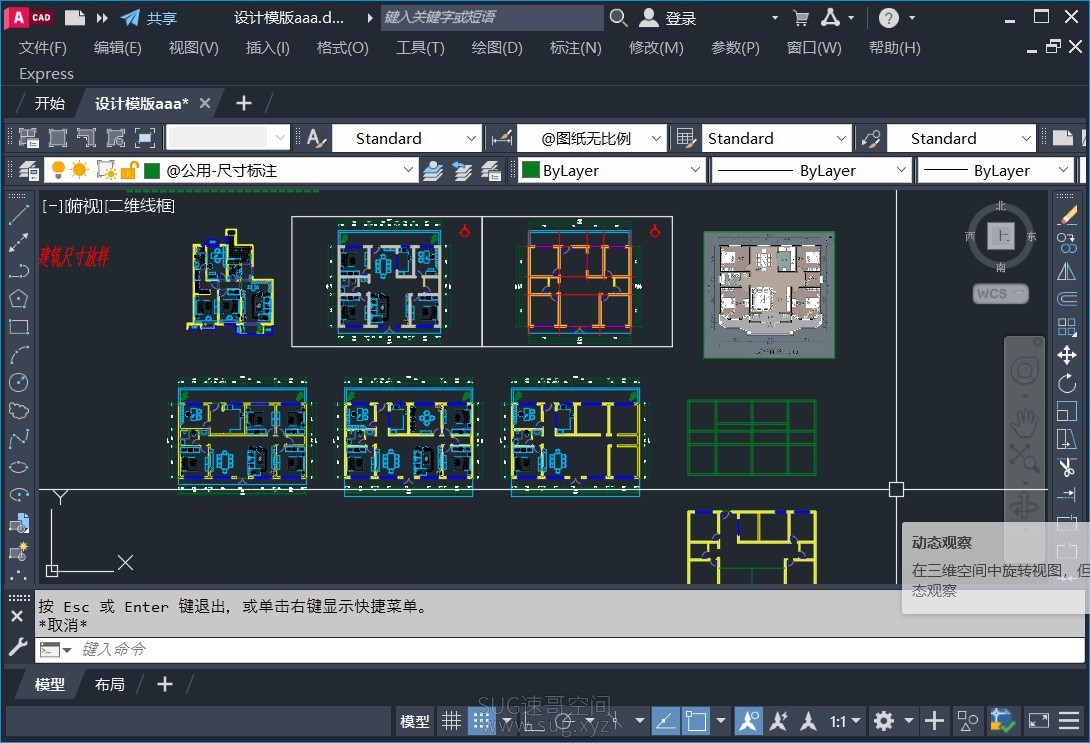Open the ByLayer linetype dropdown
This screenshot has width=1090, height=743.
[x=900, y=170]
